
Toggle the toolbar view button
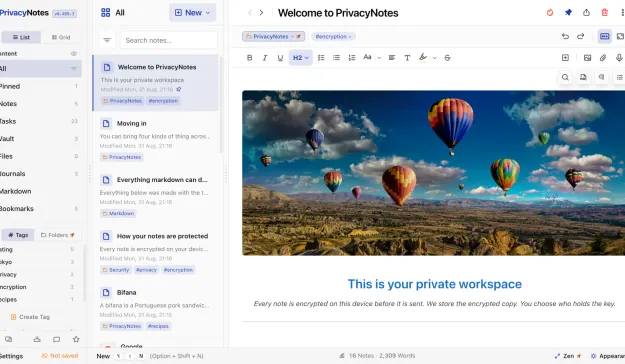point(605,36)
